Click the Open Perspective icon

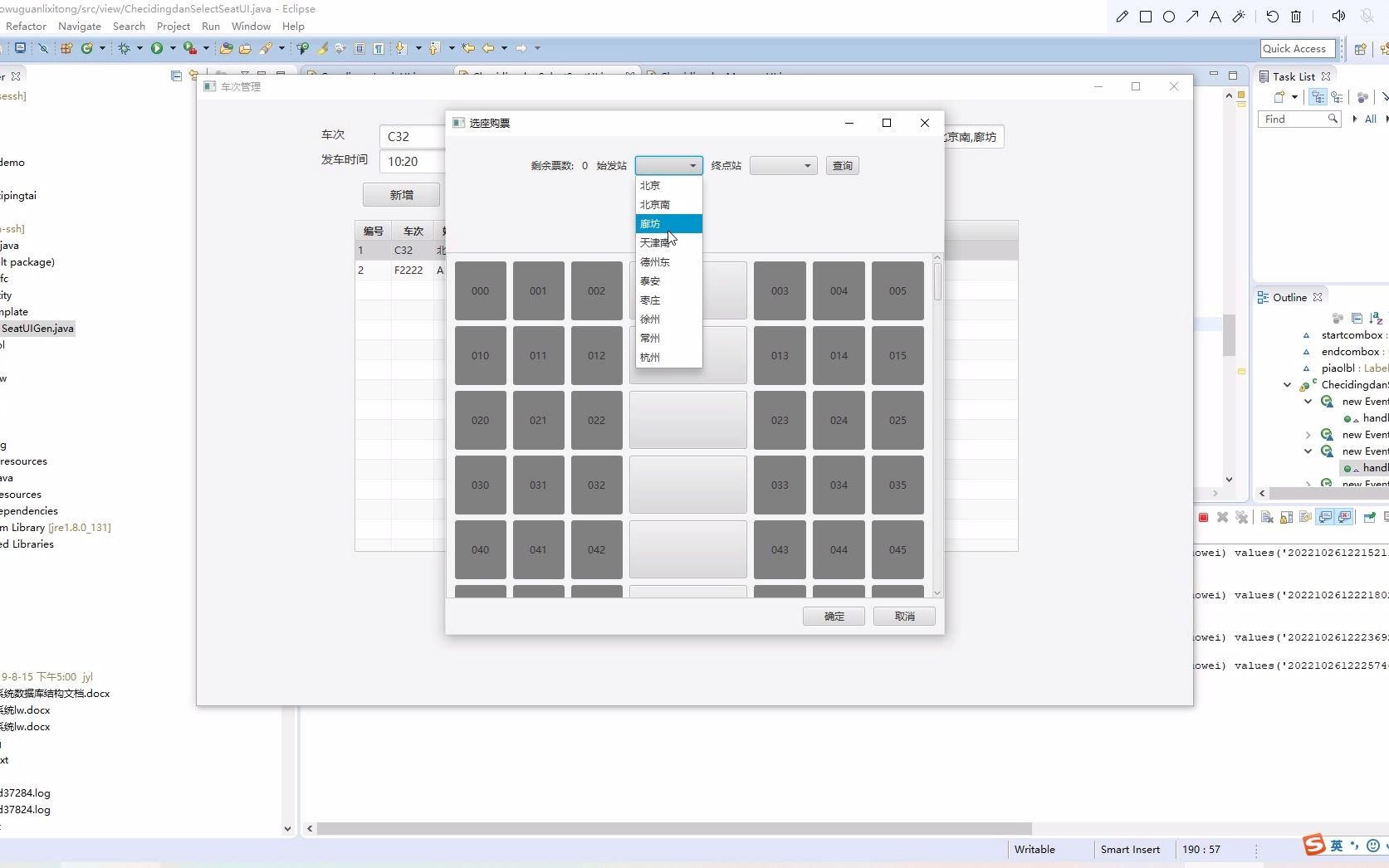tap(1360, 49)
